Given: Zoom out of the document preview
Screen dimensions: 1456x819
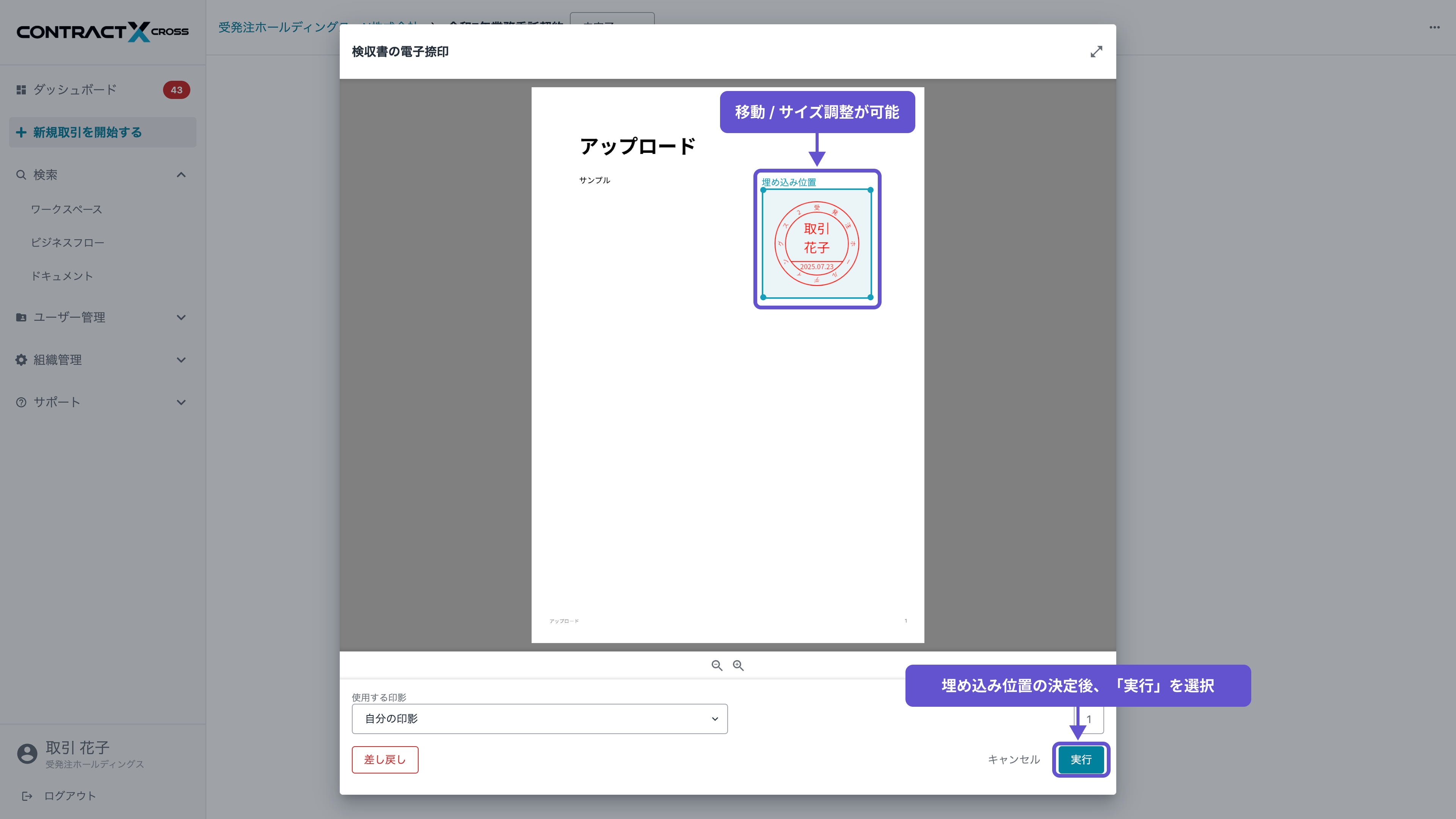Looking at the screenshot, I should click(x=717, y=665).
